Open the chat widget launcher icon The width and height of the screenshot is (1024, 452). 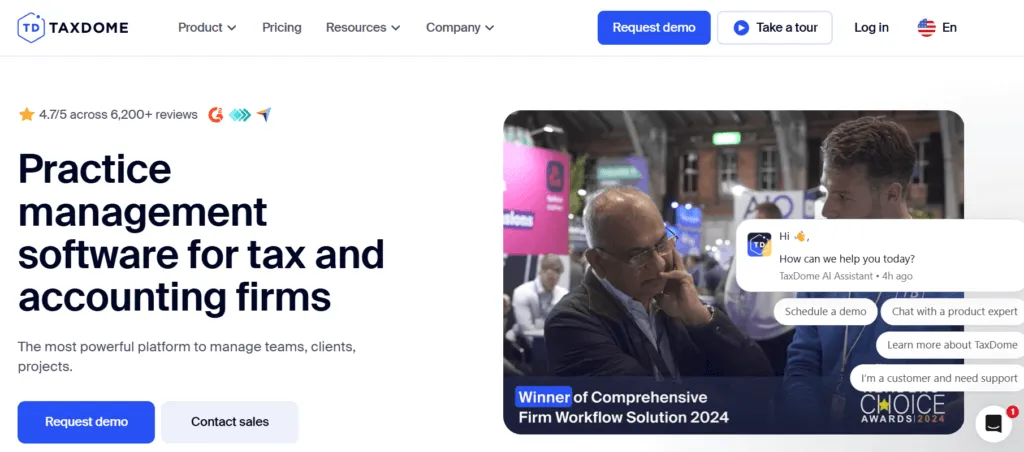click(x=993, y=423)
